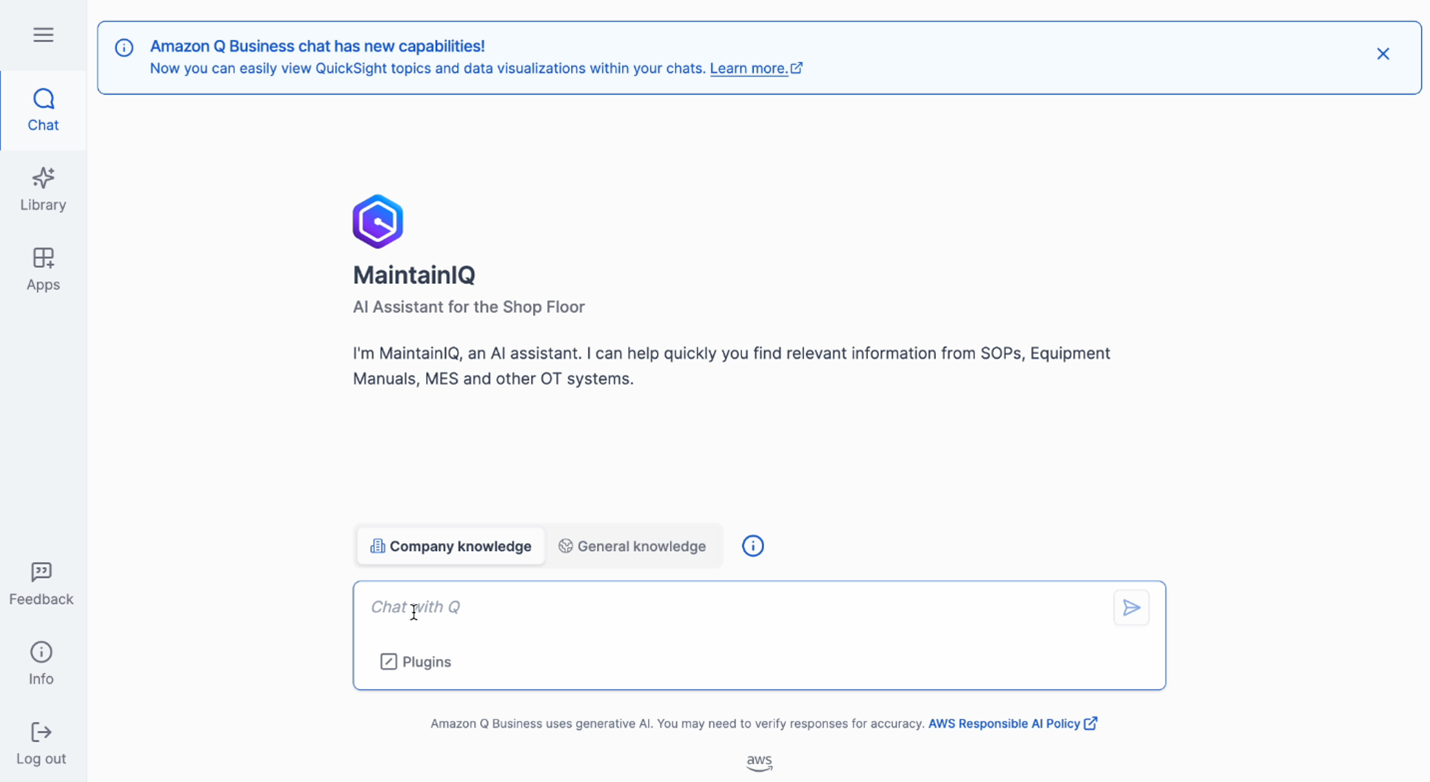The width and height of the screenshot is (1430, 782).
Task: Go to Chat in sidebar
Action: pos(43,110)
